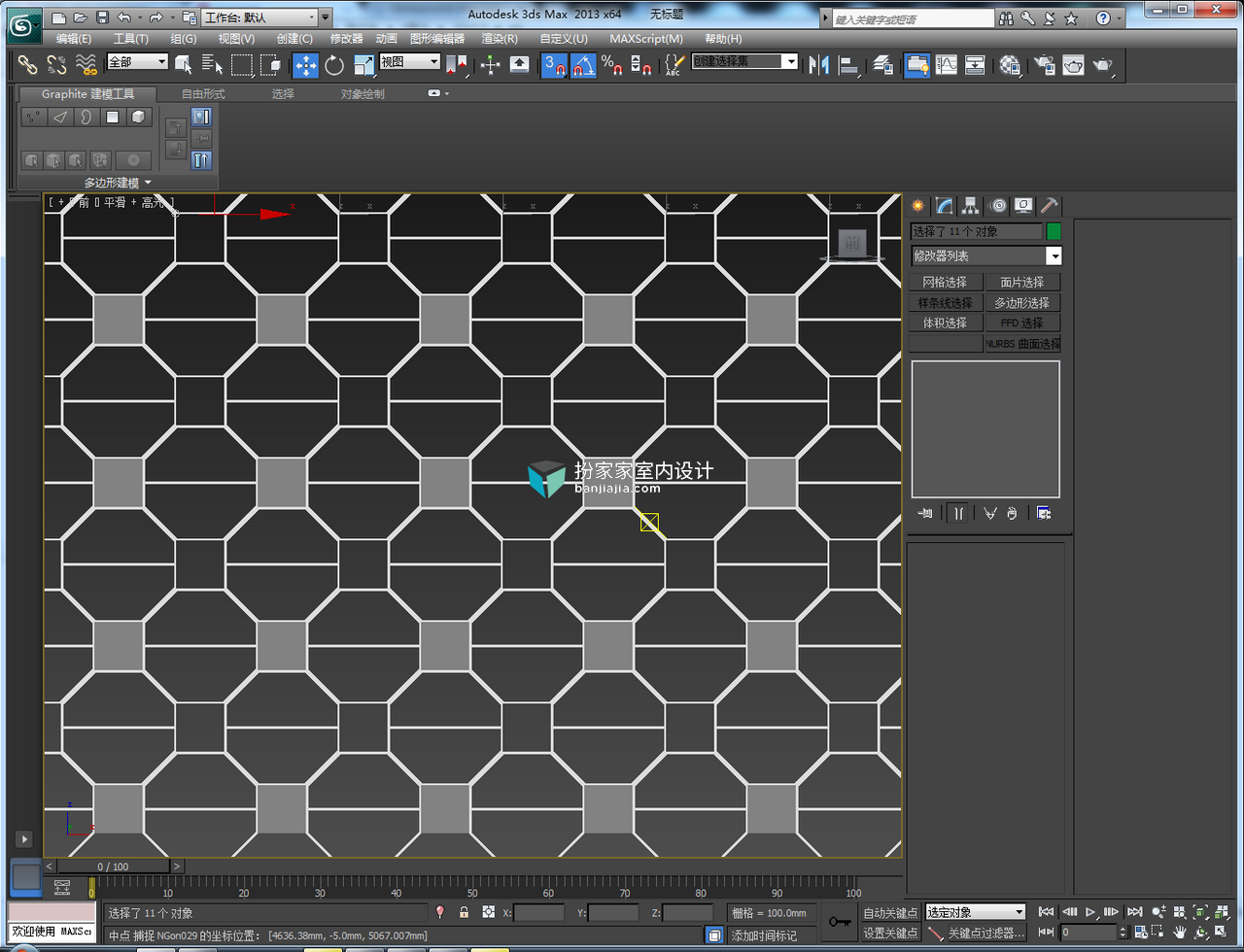Toggle the selection lock padlock icon
The width and height of the screenshot is (1244, 952).
(x=465, y=912)
